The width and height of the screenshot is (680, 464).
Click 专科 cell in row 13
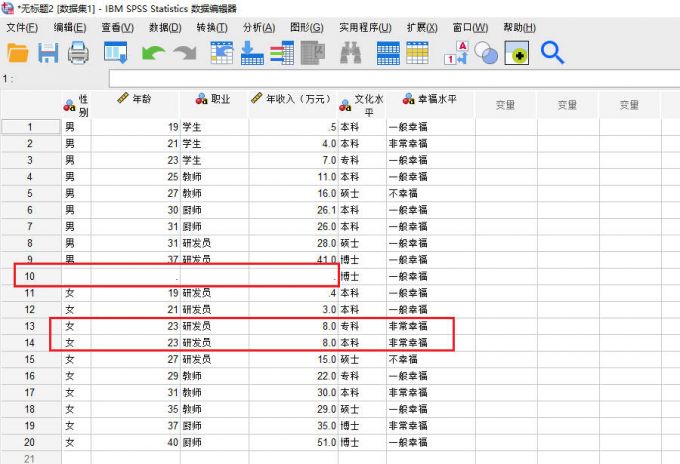click(362, 326)
